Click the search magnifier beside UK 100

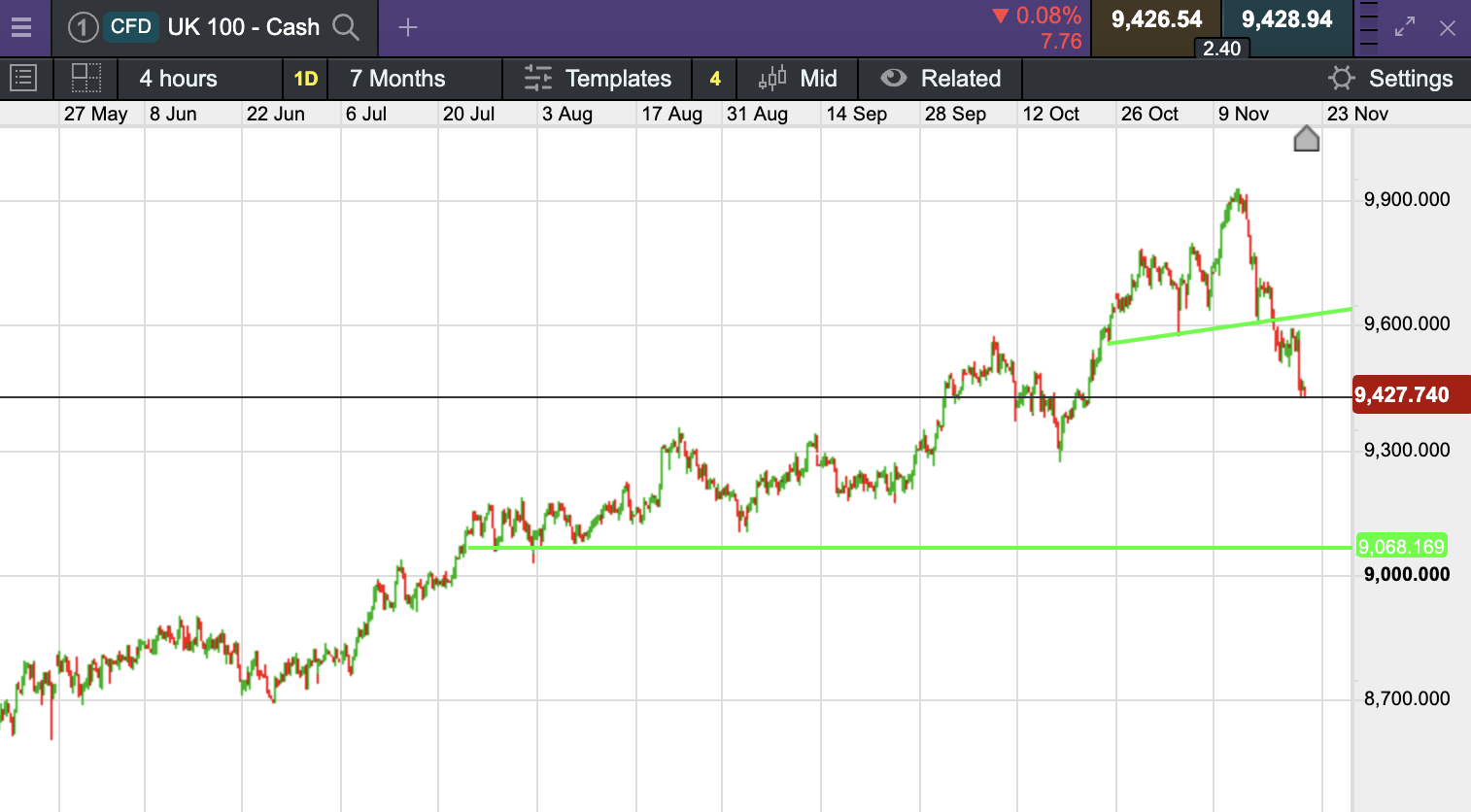346,27
